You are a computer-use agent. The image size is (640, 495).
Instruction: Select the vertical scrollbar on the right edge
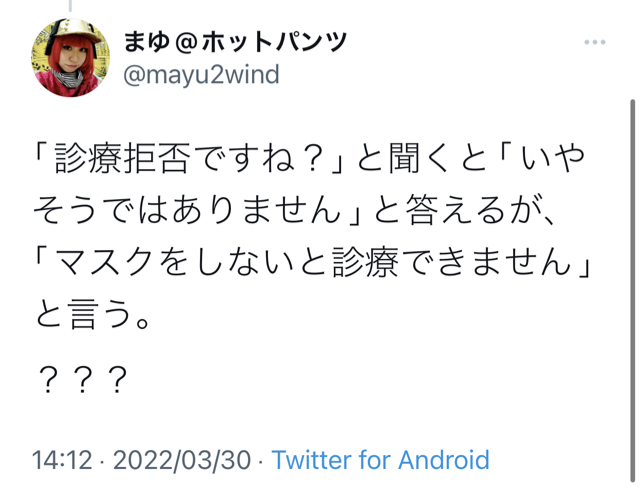[x=632, y=291]
